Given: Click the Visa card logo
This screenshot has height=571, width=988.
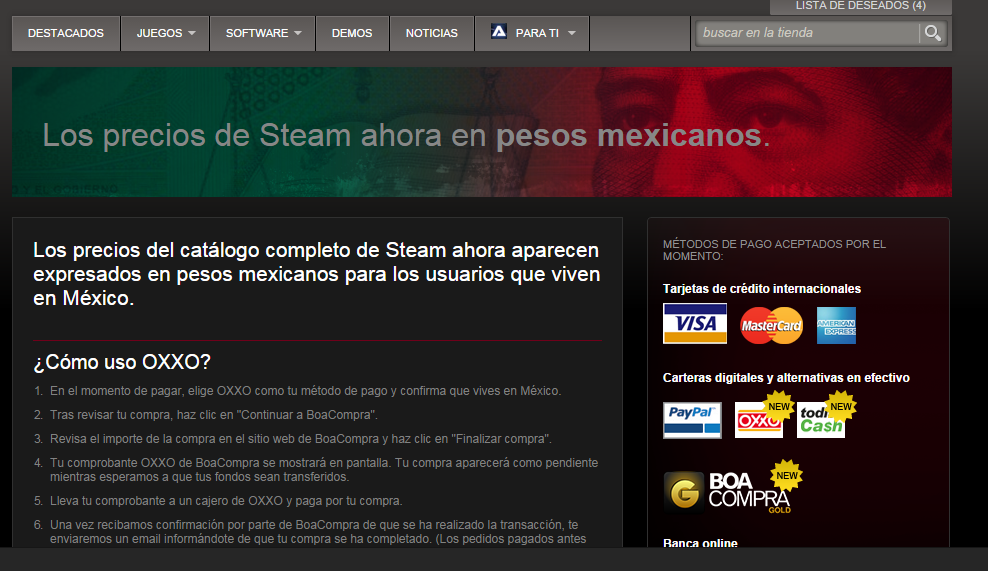Looking at the screenshot, I should click(x=695, y=324).
